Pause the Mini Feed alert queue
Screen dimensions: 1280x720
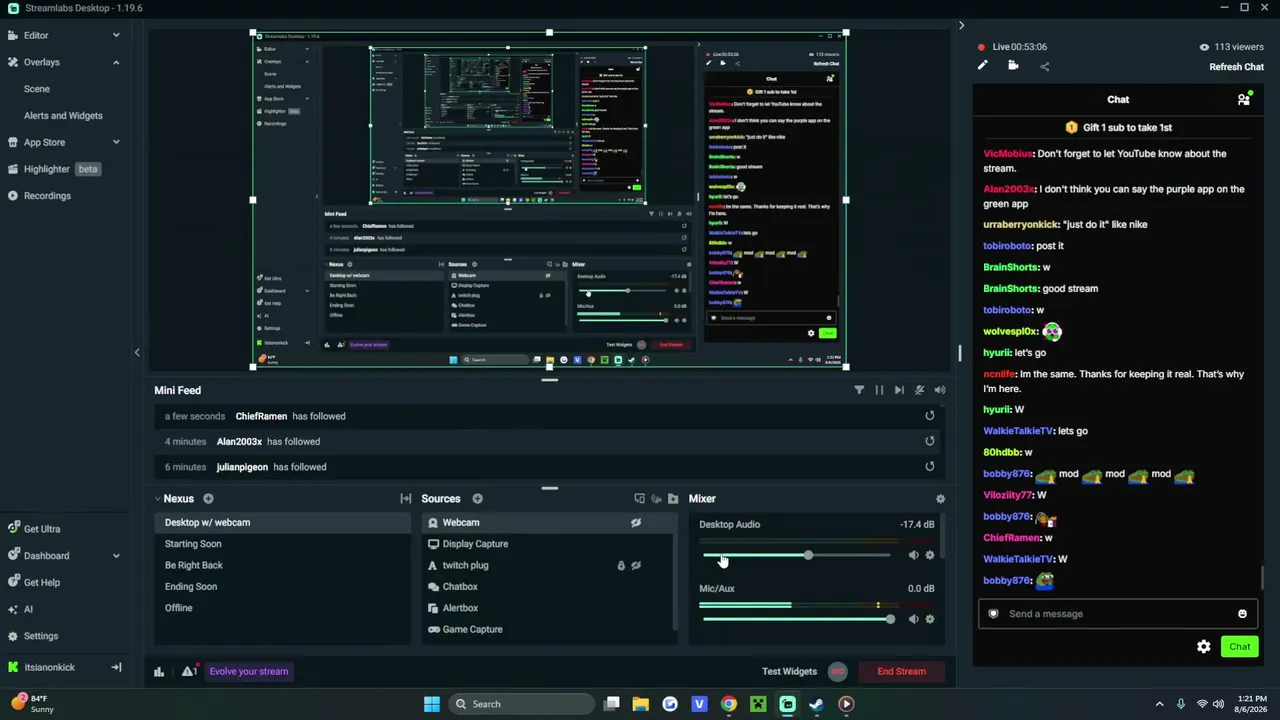coord(879,390)
